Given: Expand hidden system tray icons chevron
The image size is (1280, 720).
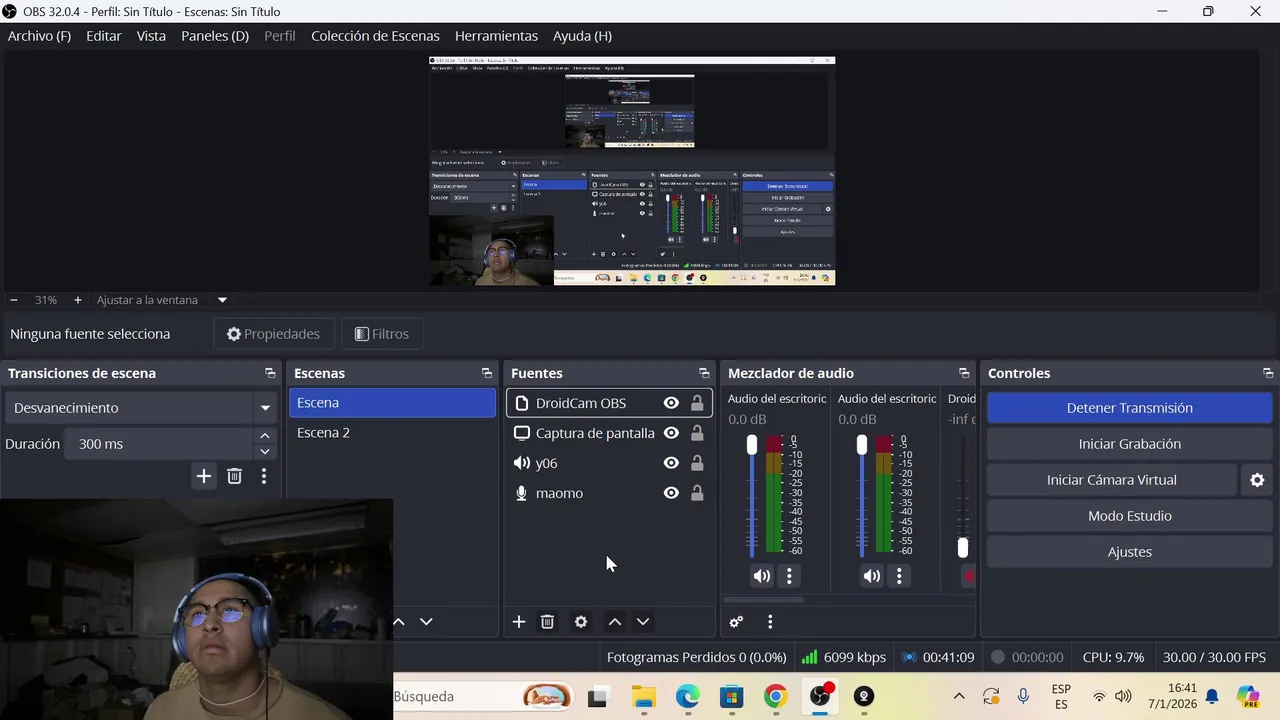Looking at the screenshot, I should coord(959,697).
